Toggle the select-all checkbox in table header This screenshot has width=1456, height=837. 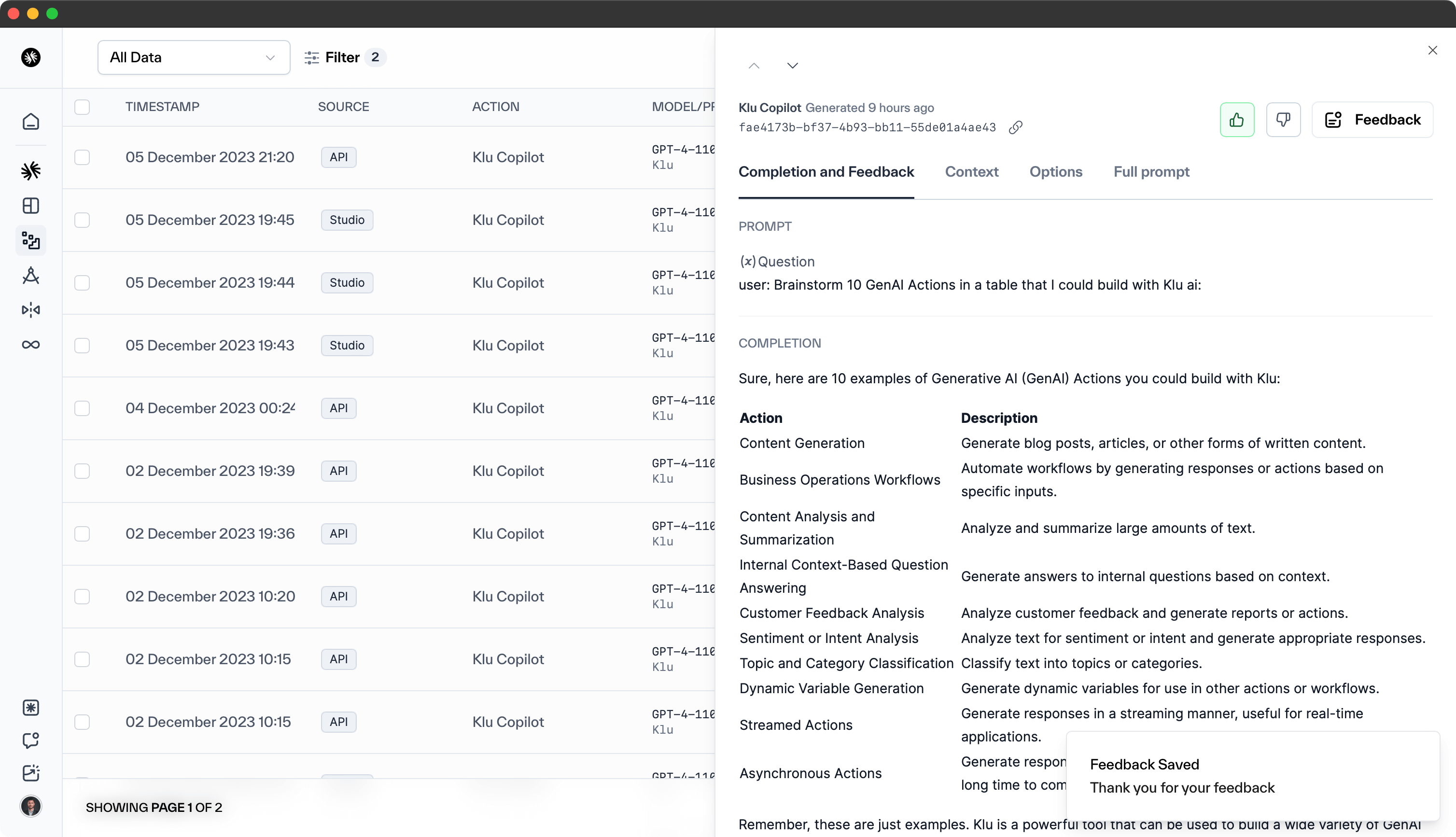click(x=82, y=107)
